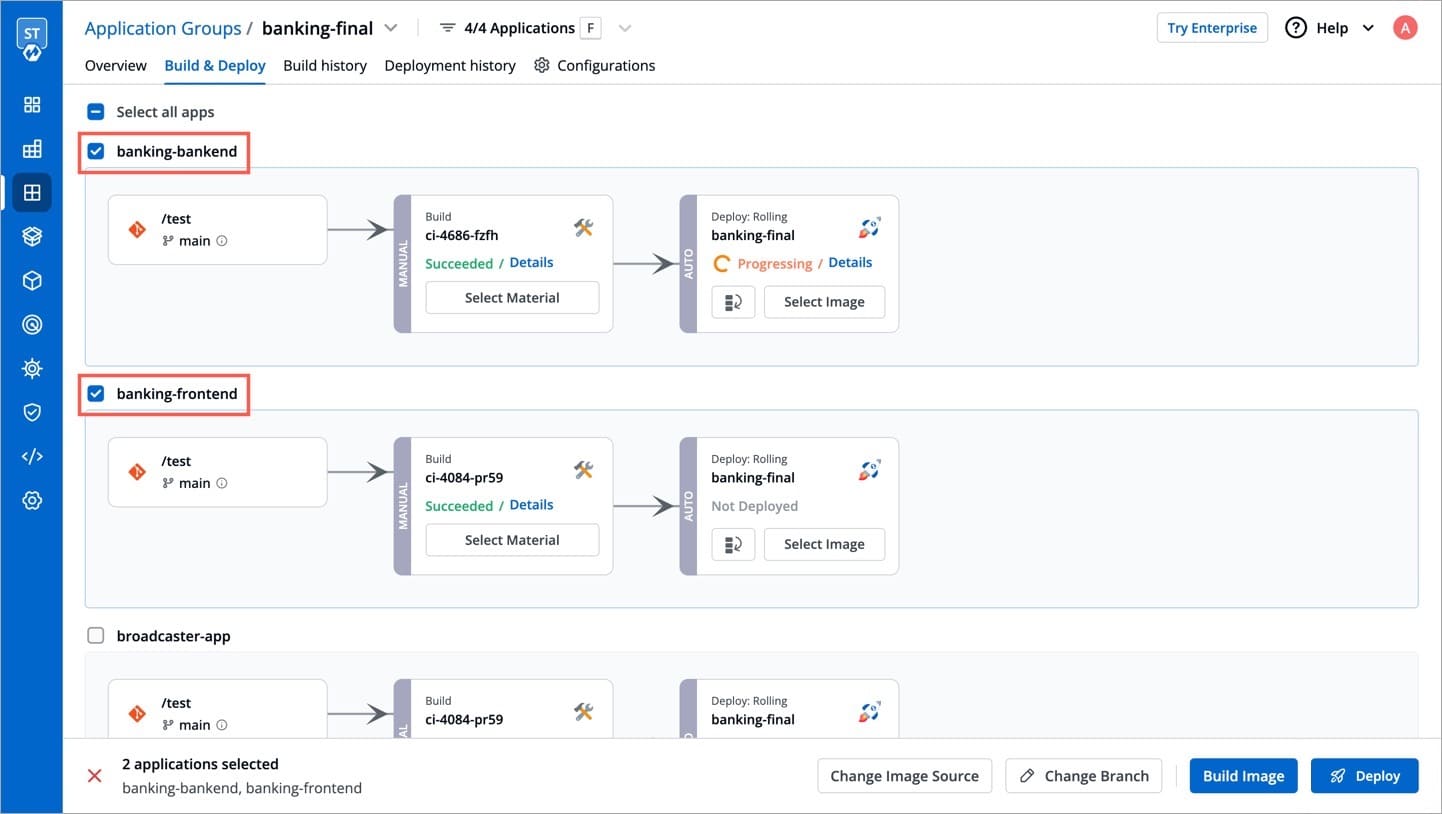This screenshot has height=814, width=1442.
Task: Click the security shield sidebar icon
Action: (x=32, y=412)
